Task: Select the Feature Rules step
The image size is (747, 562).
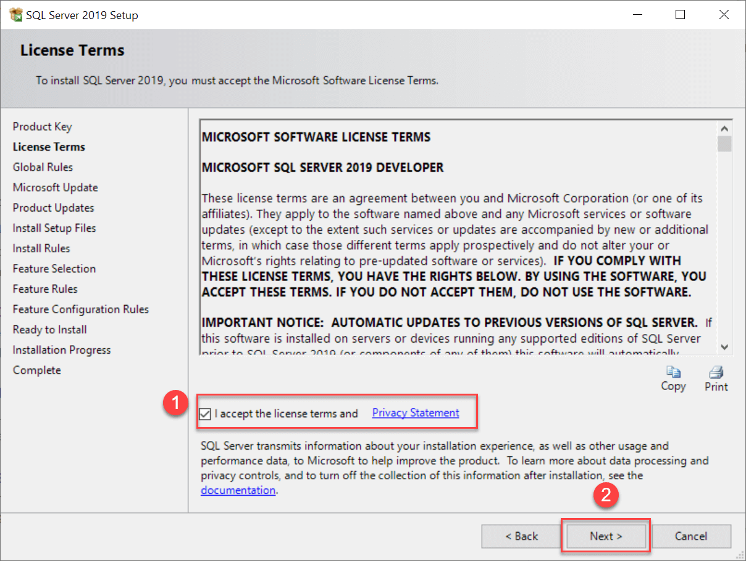Action: [x=45, y=289]
